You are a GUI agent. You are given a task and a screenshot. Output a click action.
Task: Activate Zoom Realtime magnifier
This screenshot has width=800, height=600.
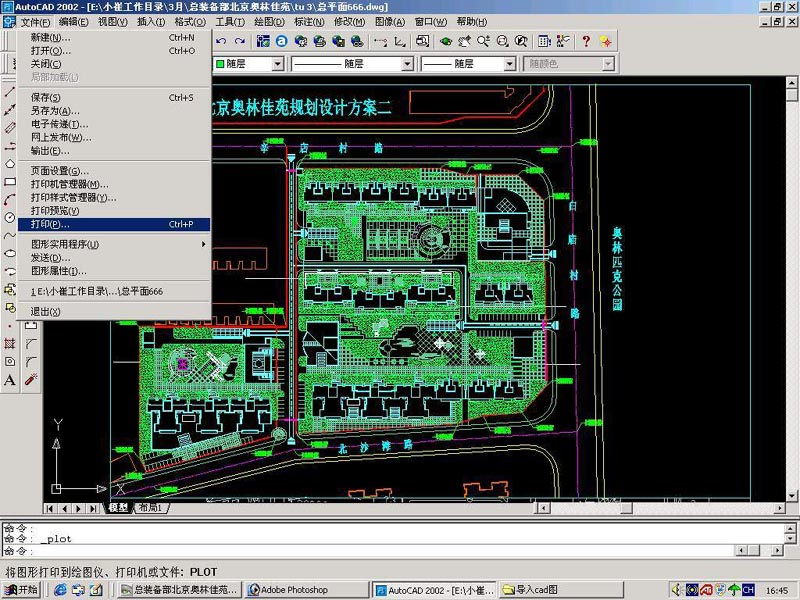[x=483, y=41]
